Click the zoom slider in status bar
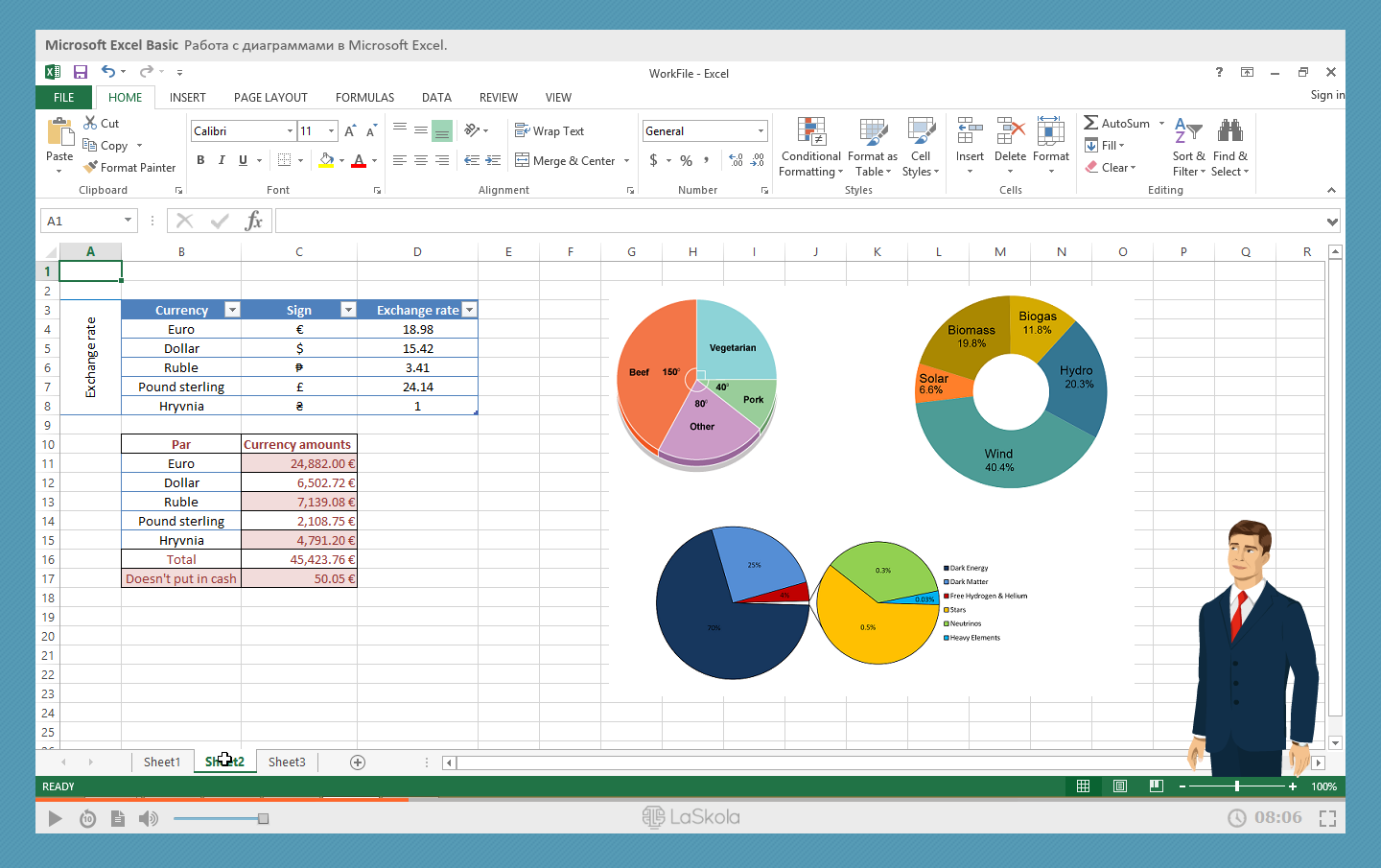Screen dimensions: 1381x868 [1237, 786]
